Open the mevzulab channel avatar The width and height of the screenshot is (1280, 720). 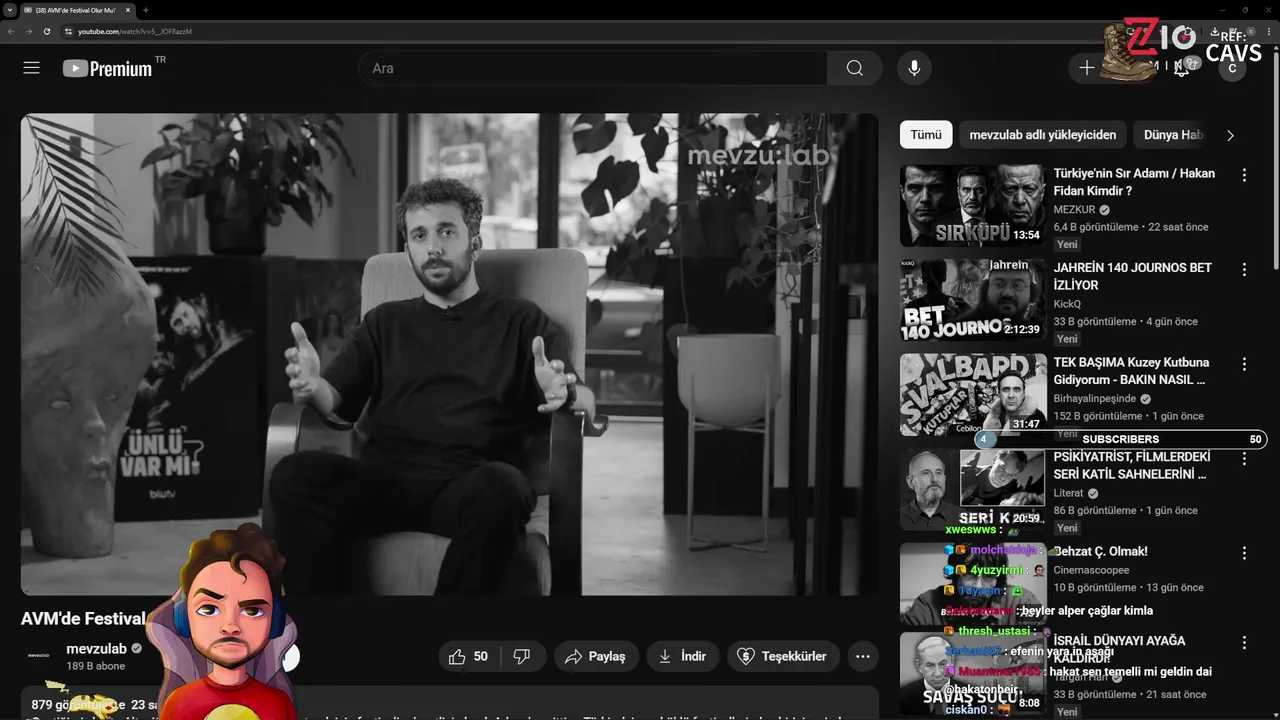(38, 656)
